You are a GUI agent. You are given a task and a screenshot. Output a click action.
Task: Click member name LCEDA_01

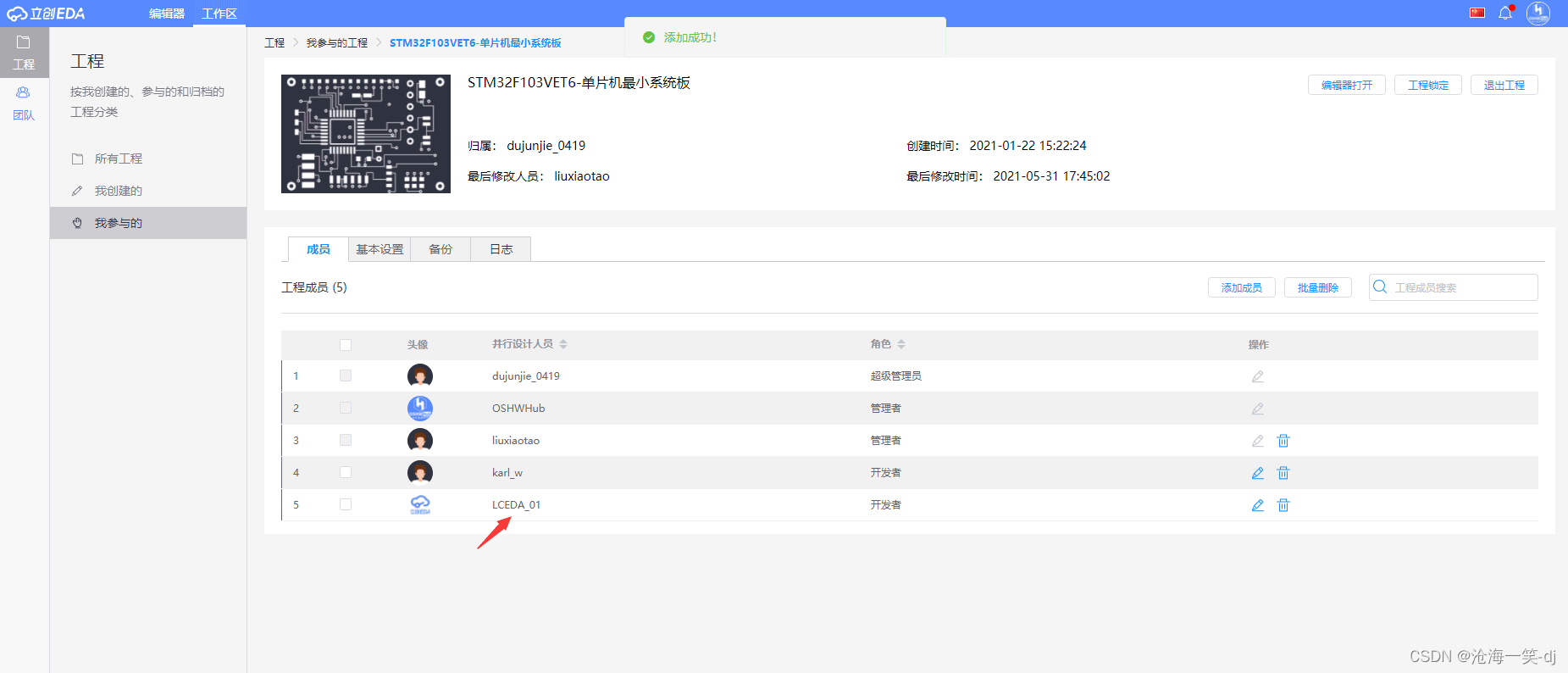[516, 505]
